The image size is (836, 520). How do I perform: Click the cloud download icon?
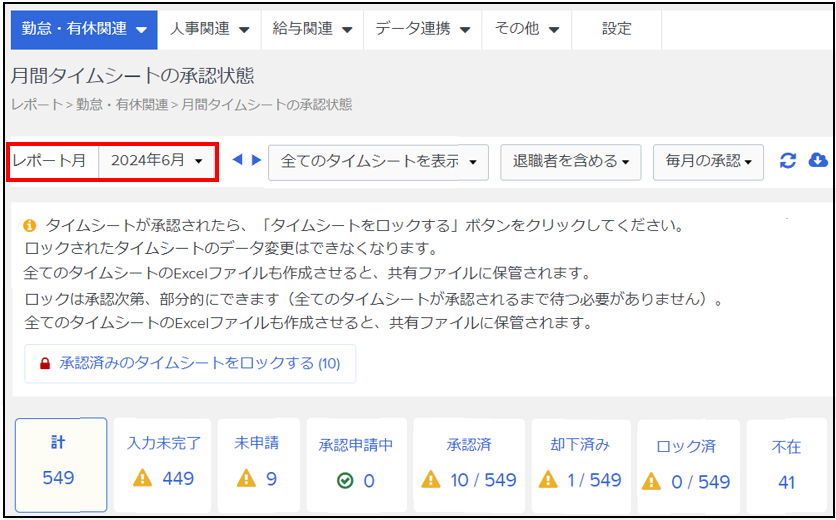tap(818, 160)
